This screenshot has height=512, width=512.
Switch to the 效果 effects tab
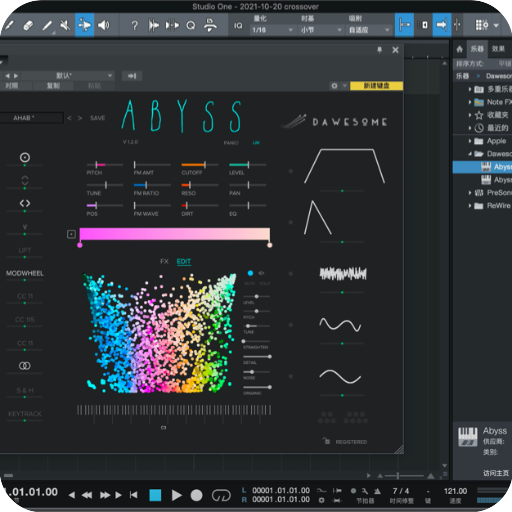[498, 49]
